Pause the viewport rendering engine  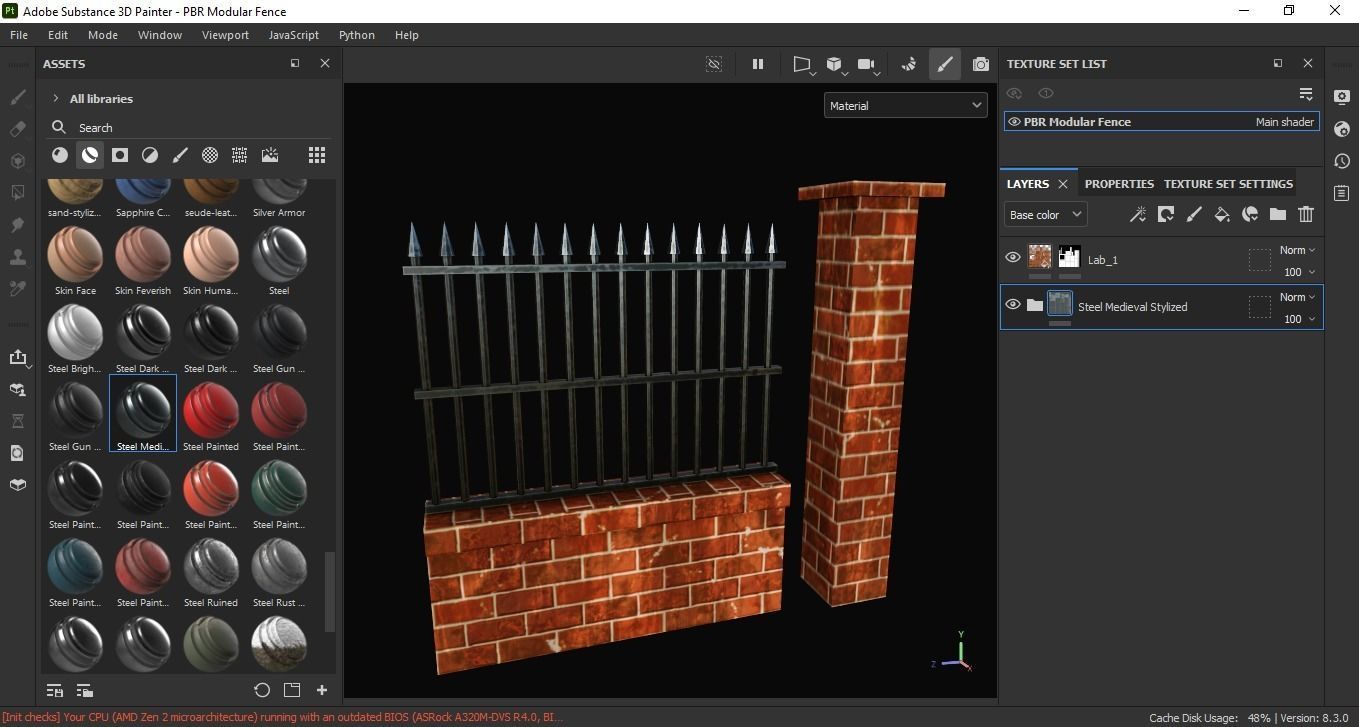point(758,64)
